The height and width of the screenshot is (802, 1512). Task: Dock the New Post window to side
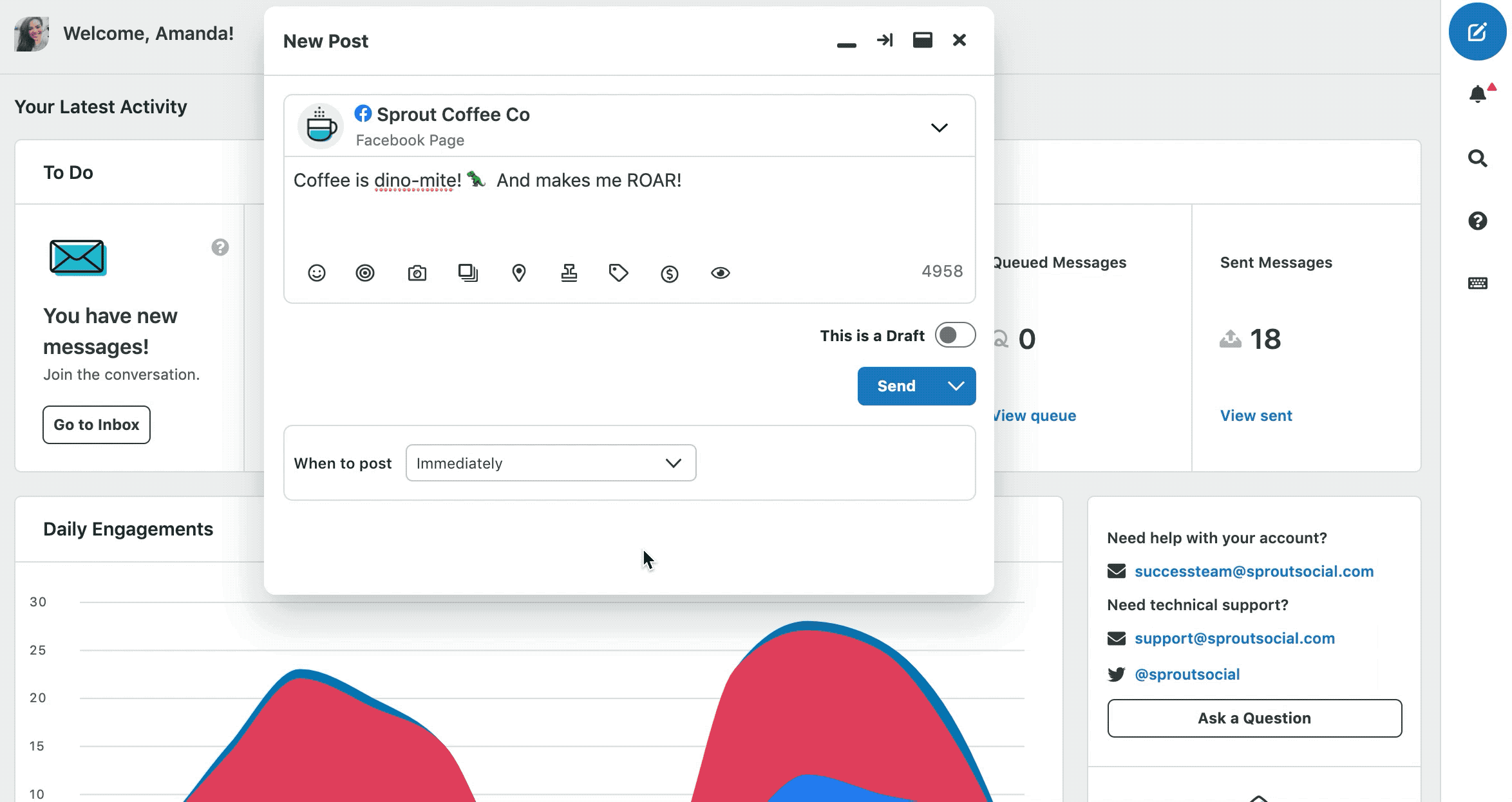pos(885,40)
